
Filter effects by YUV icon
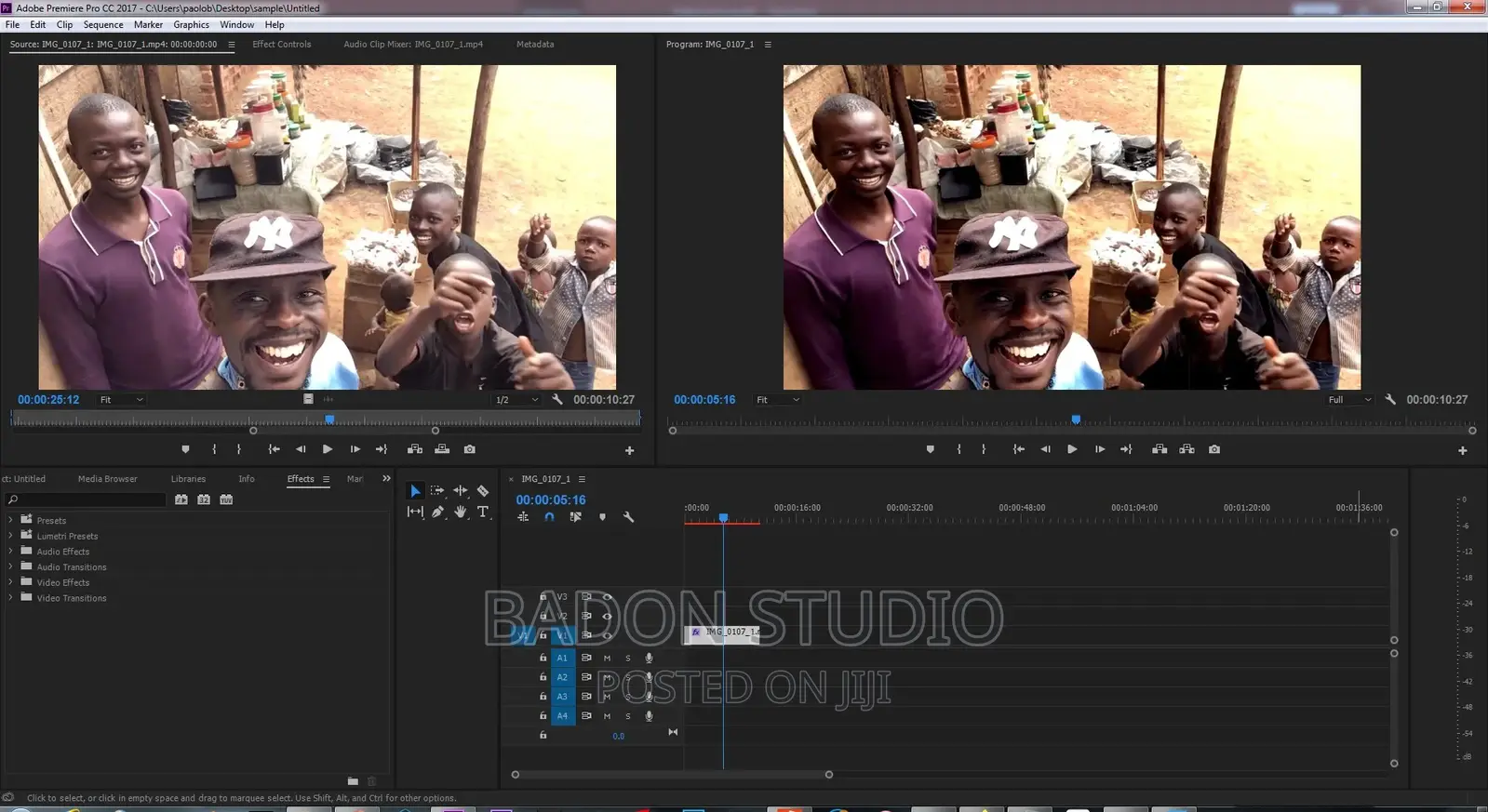coord(226,499)
